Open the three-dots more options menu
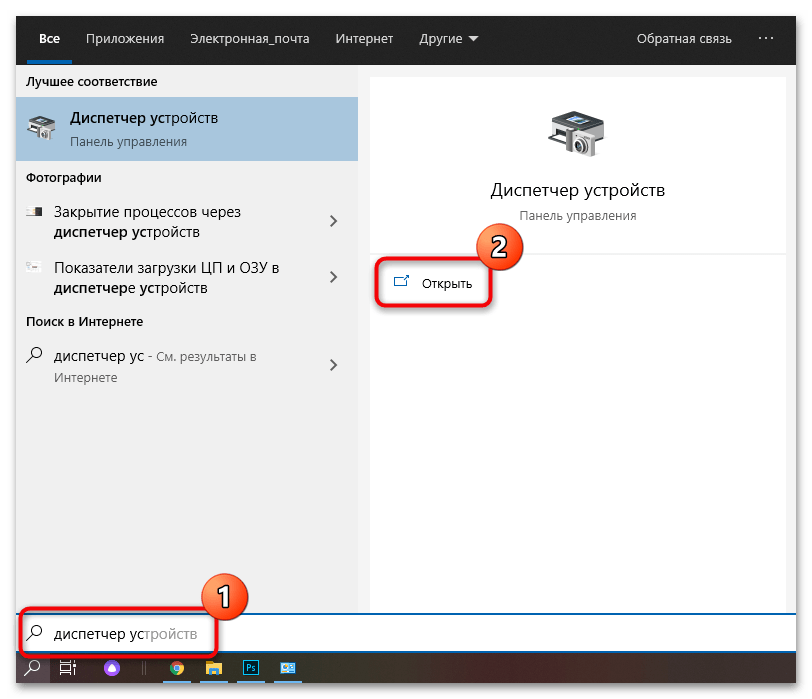The image size is (812, 699). pyautogui.click(x=766, y=39)
